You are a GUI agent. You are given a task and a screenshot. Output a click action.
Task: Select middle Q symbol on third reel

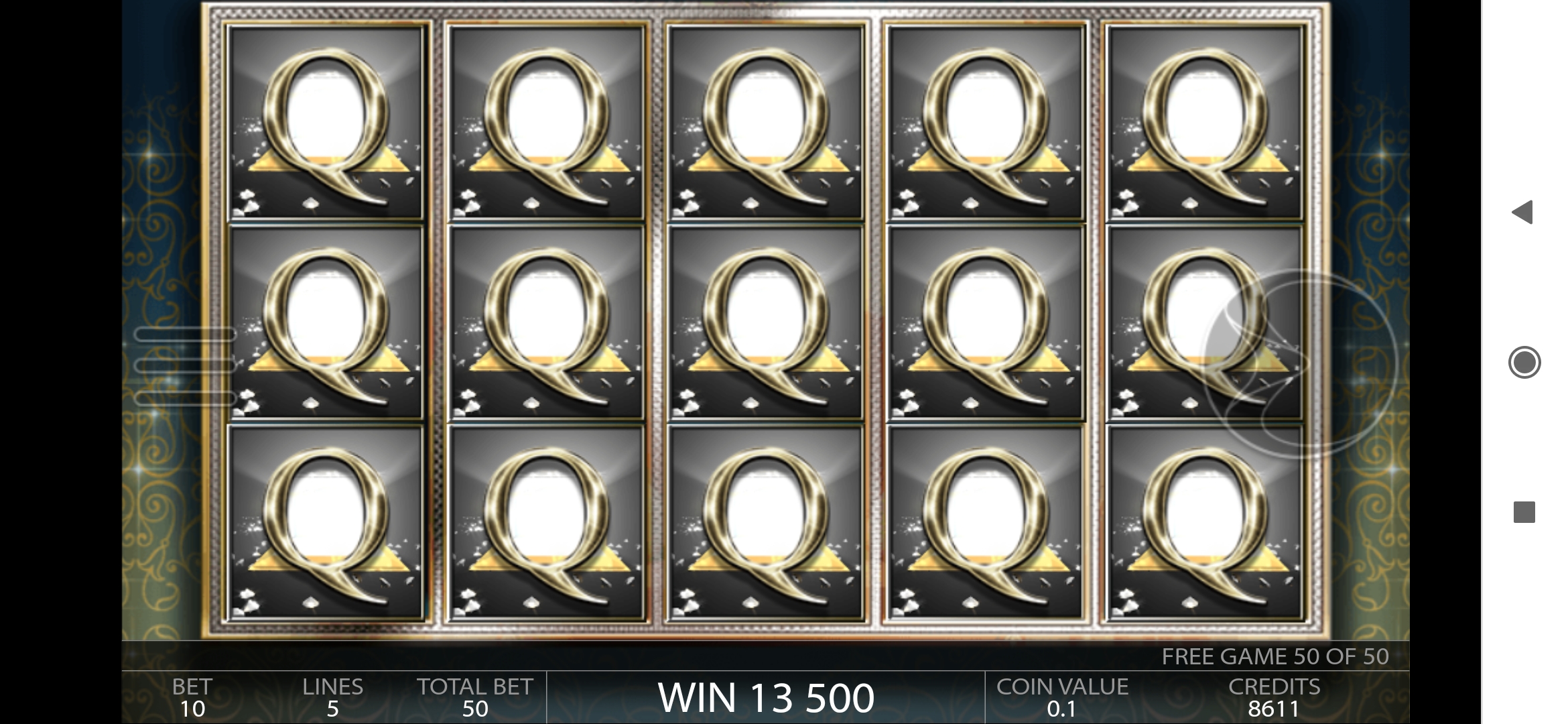pos(766,323)
